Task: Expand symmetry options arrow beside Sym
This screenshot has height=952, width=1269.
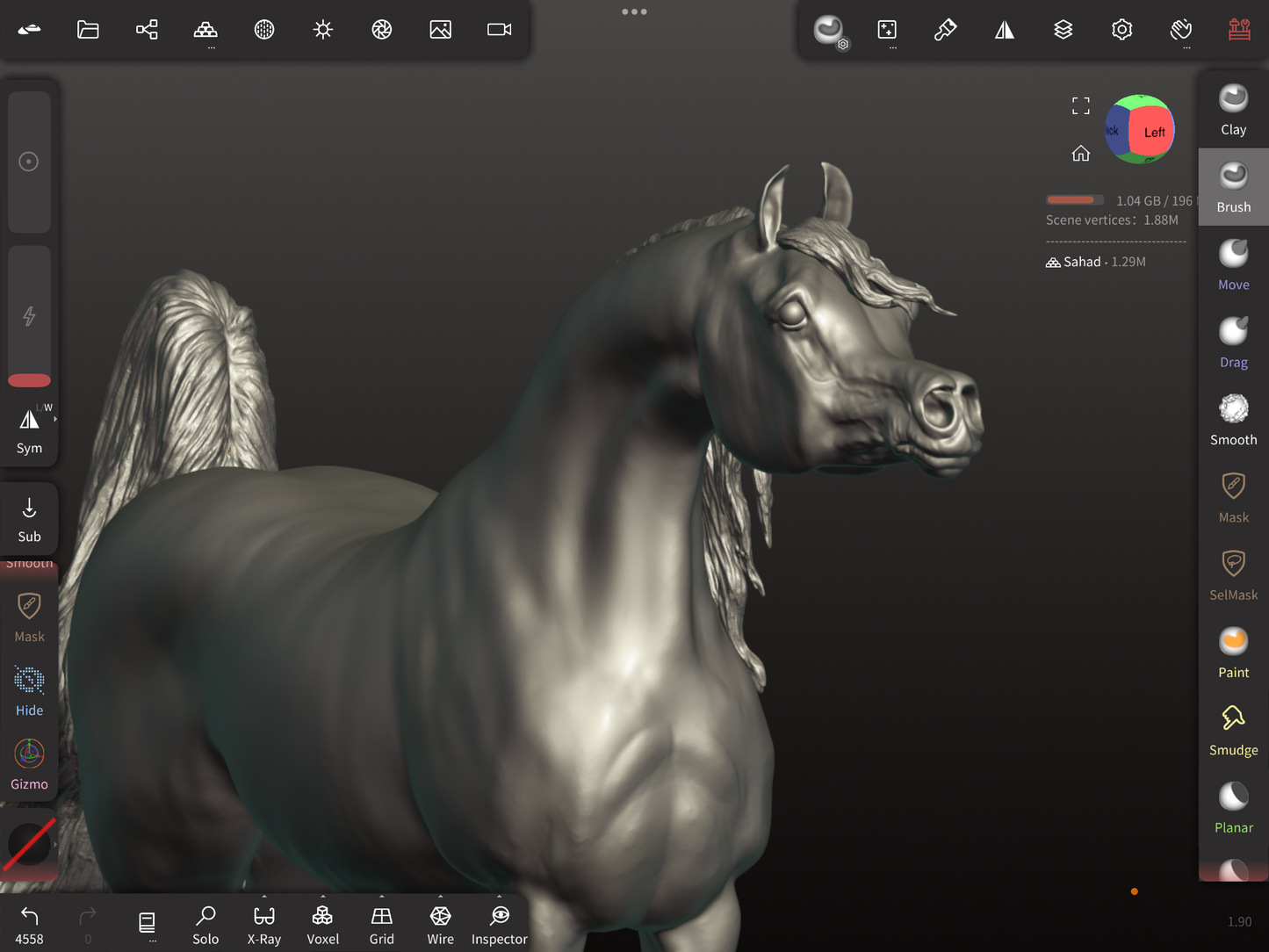Action: (x=55, y=420)
